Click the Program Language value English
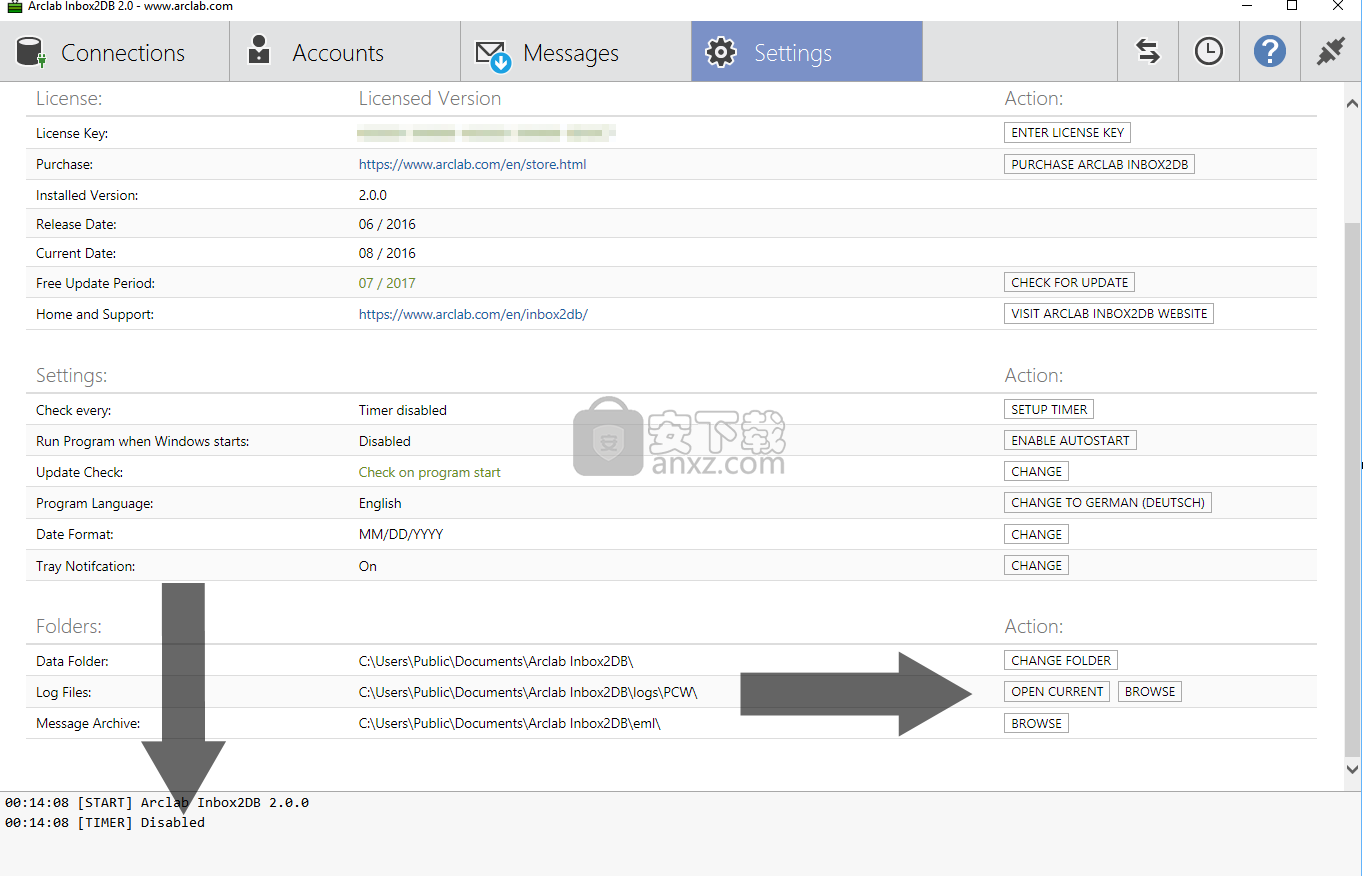This screenshot has height=876, width=1363. (380, 503)
